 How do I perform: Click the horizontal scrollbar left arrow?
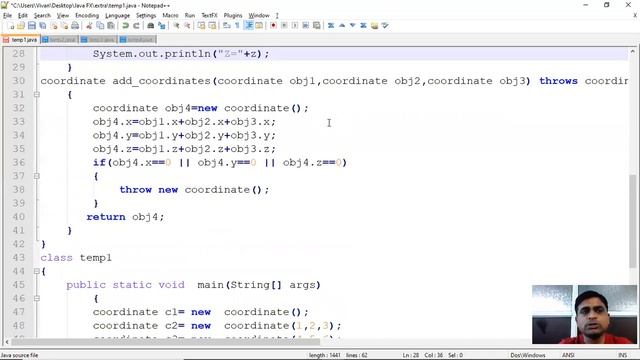click(7, 342)
